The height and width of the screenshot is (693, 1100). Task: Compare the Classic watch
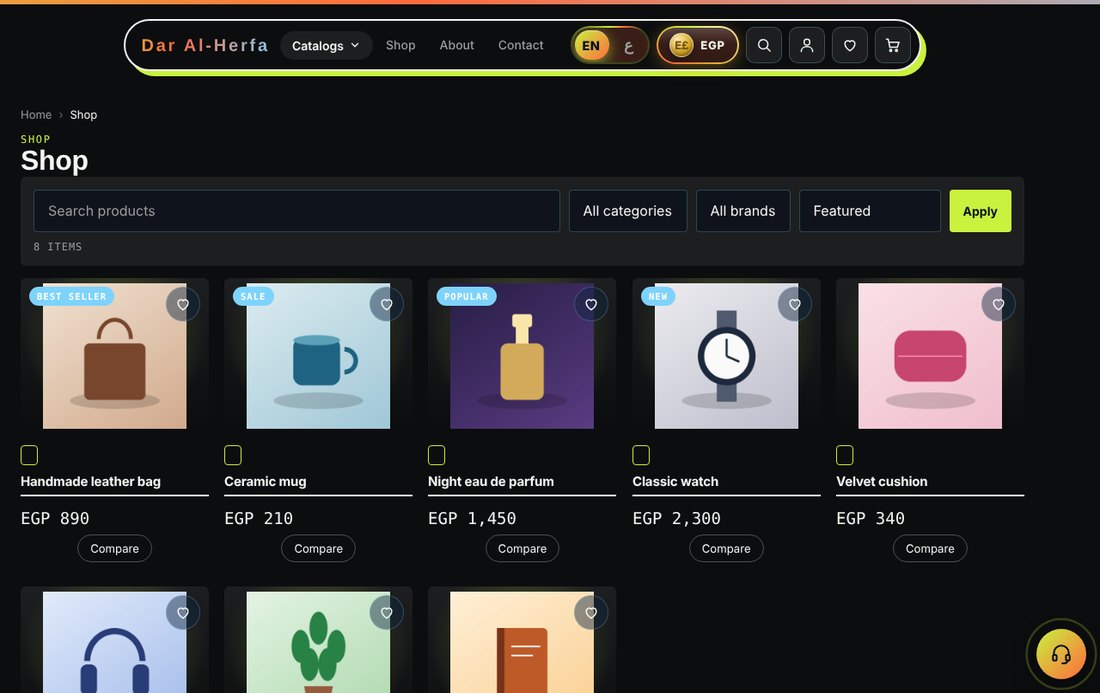(726, 549)
